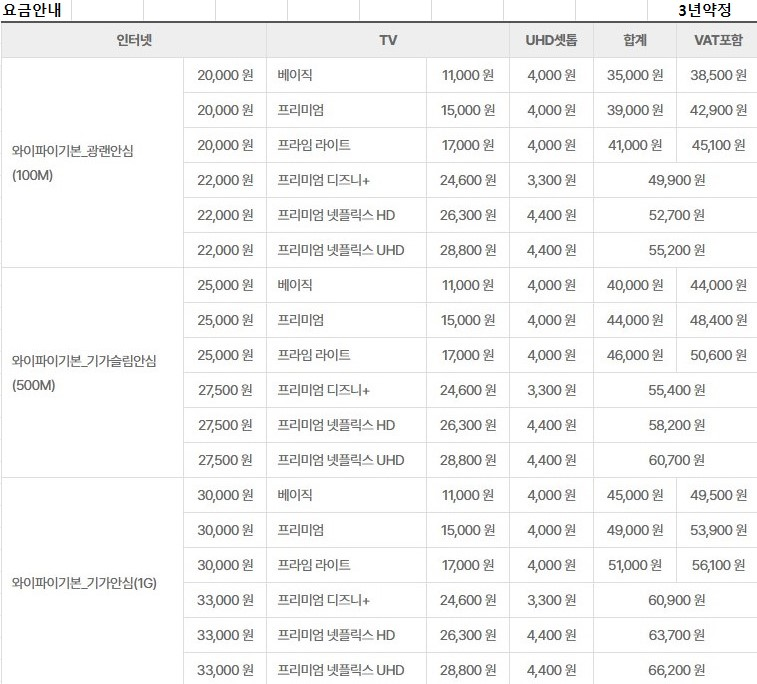Screen dimensions: 757x684
Task: Select the 49,900 원 merged total cell
Action: (x=677, y=180)
